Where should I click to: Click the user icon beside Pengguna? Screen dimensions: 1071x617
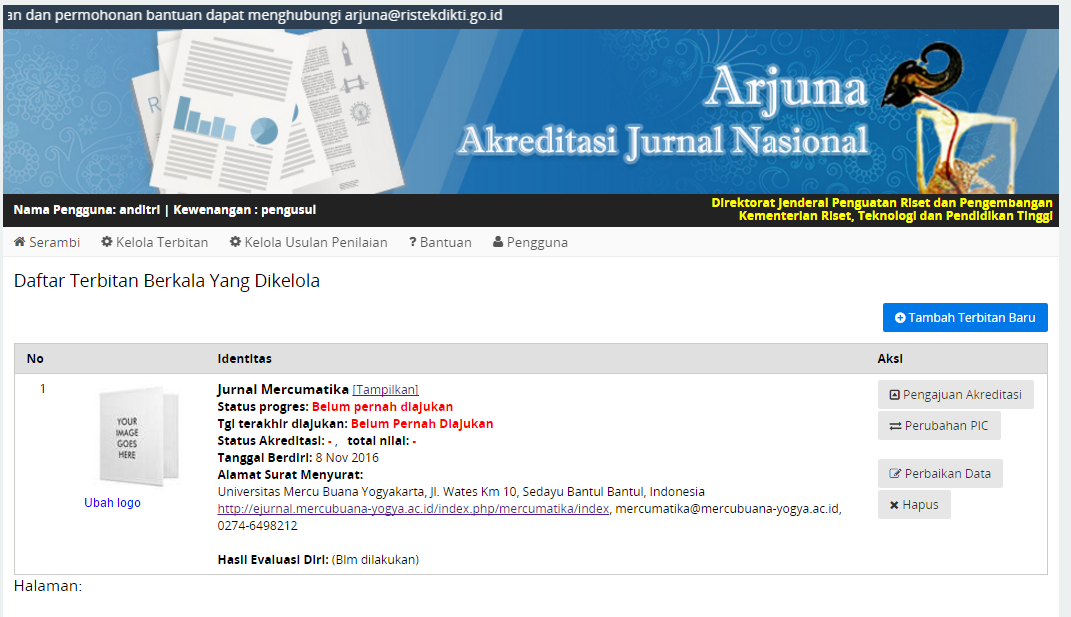coord(498,242)
